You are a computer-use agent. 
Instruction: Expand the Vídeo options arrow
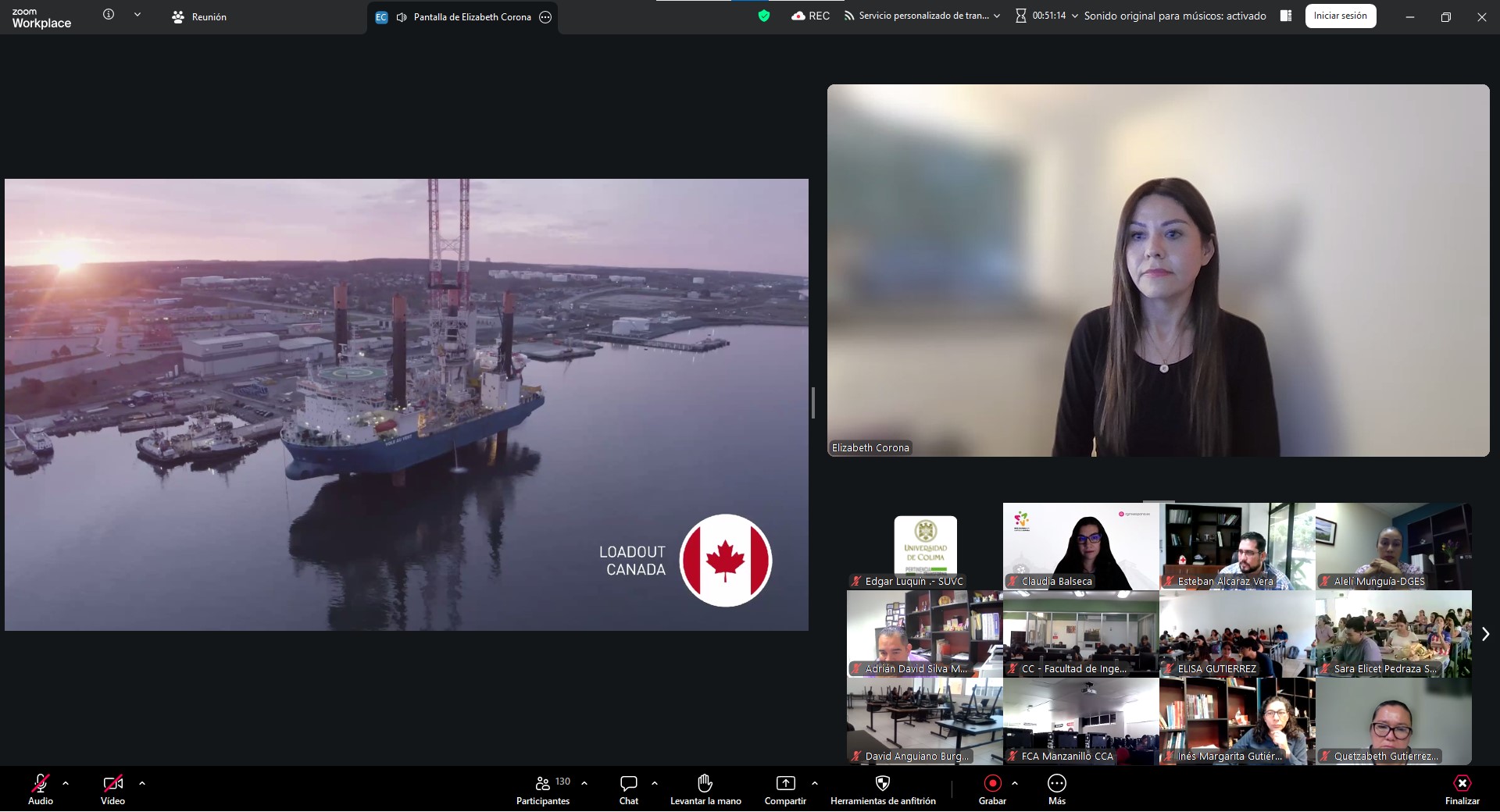coord(141,782)
